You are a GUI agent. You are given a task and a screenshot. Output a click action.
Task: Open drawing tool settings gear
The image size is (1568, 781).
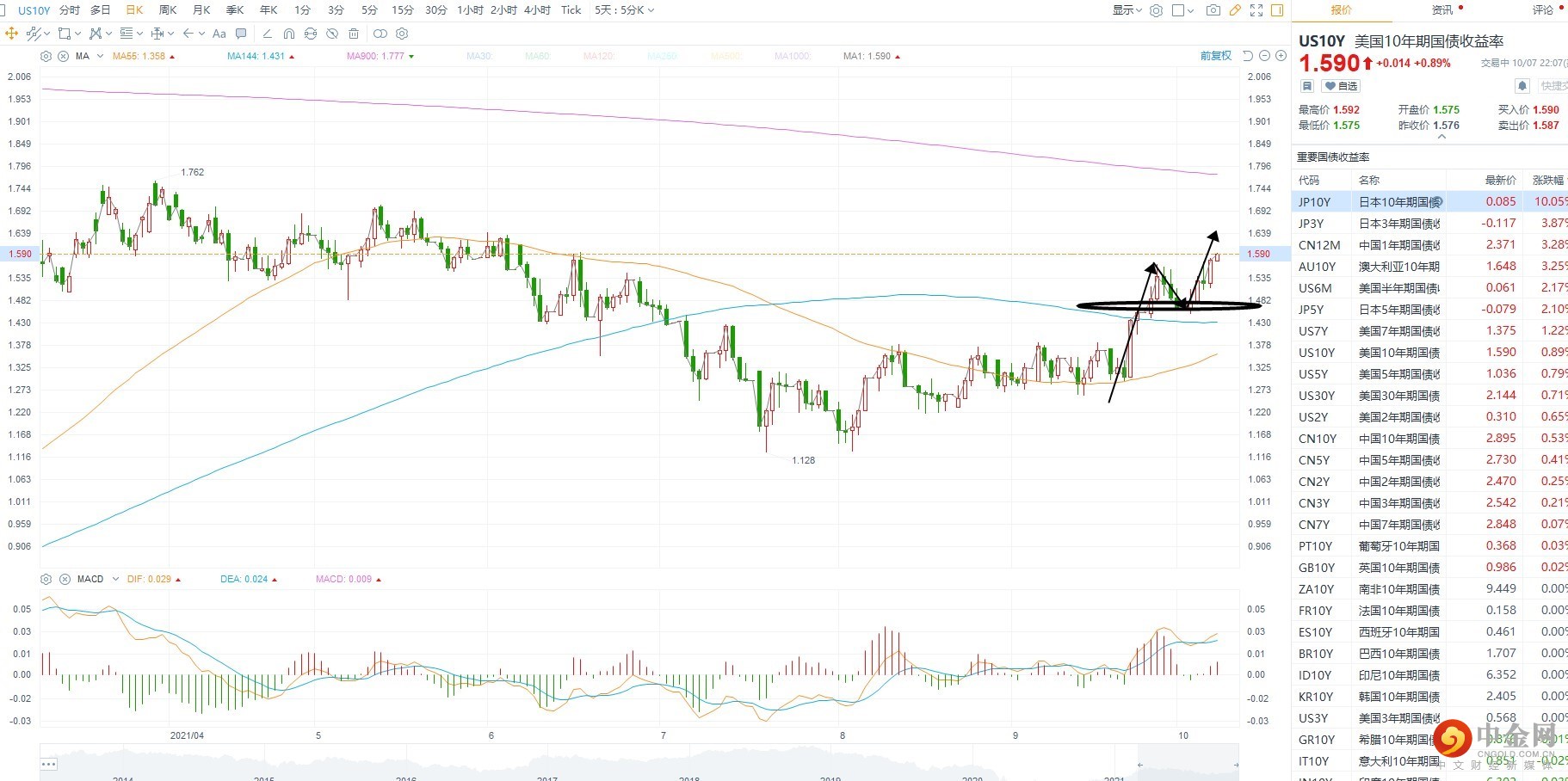pos(402,34)
